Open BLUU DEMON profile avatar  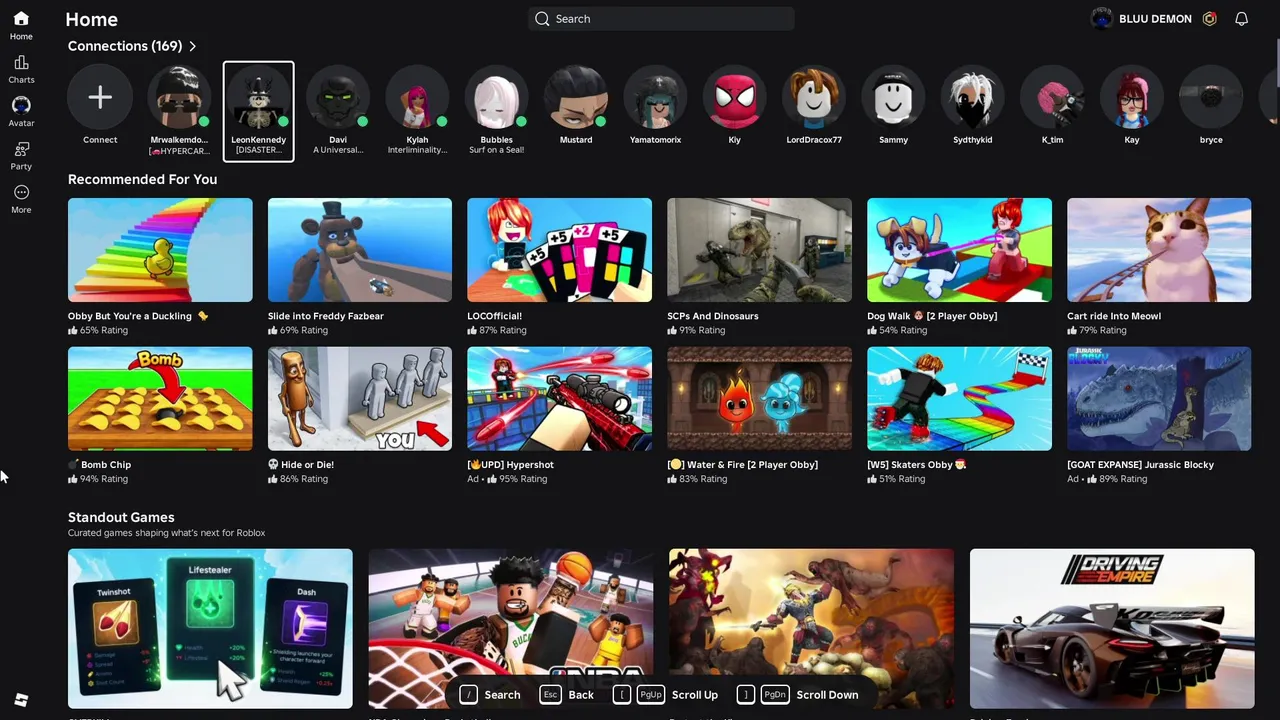(x=1101, y=19)
